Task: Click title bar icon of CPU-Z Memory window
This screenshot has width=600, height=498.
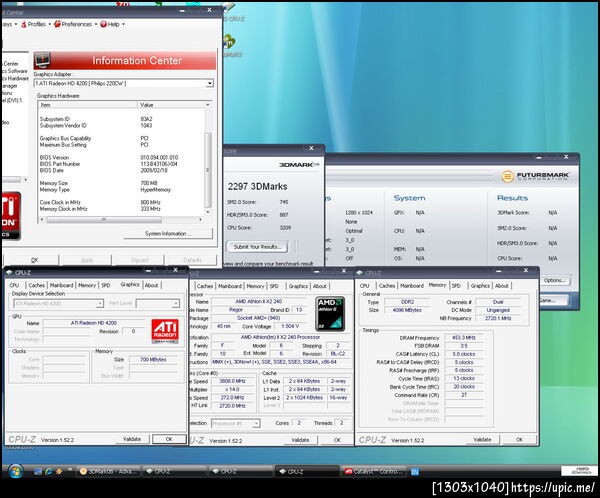Action: pyautogui.click(x=360, y=273)
